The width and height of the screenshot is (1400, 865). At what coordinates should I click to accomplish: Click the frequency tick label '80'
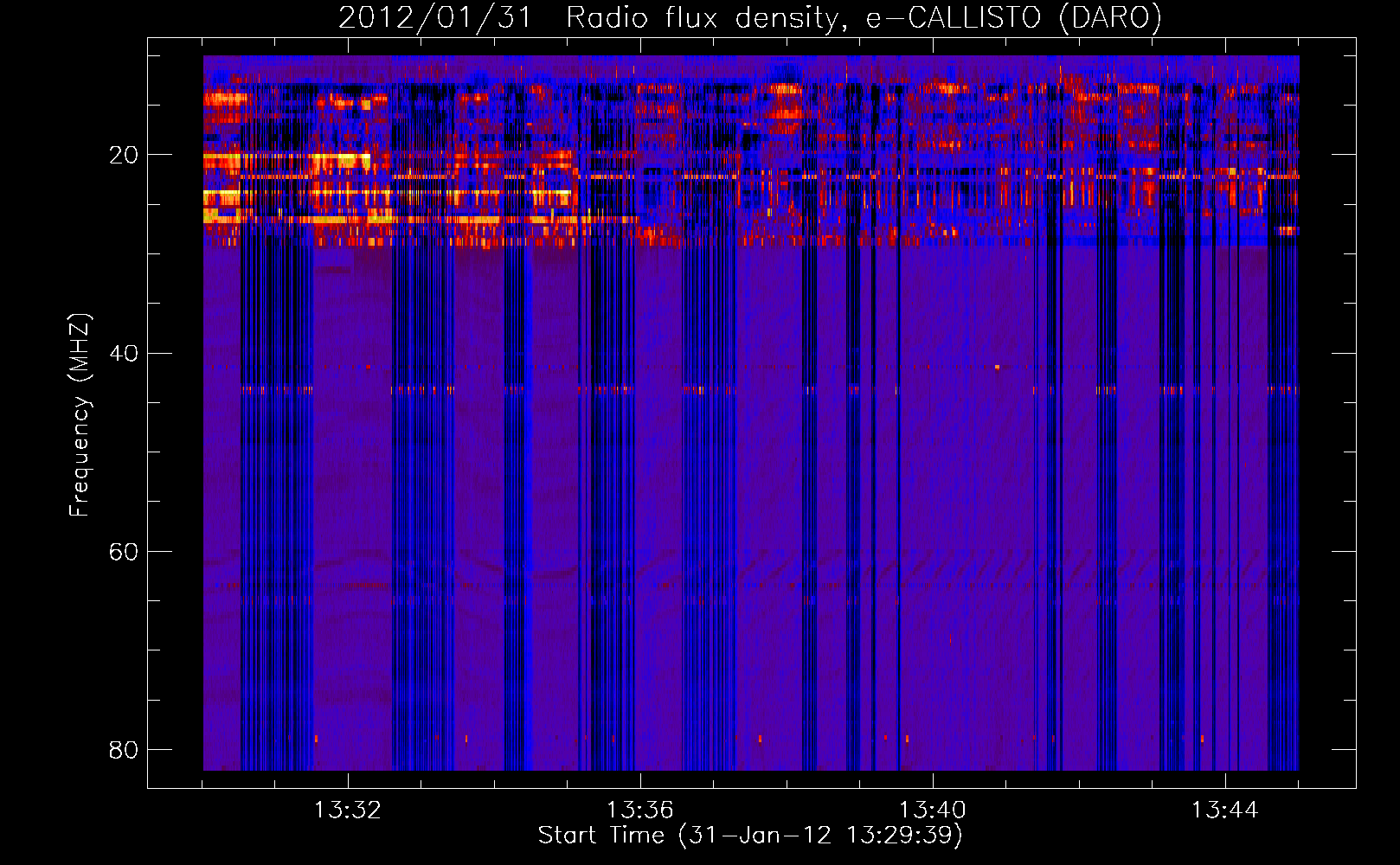(x=124, y=749)
